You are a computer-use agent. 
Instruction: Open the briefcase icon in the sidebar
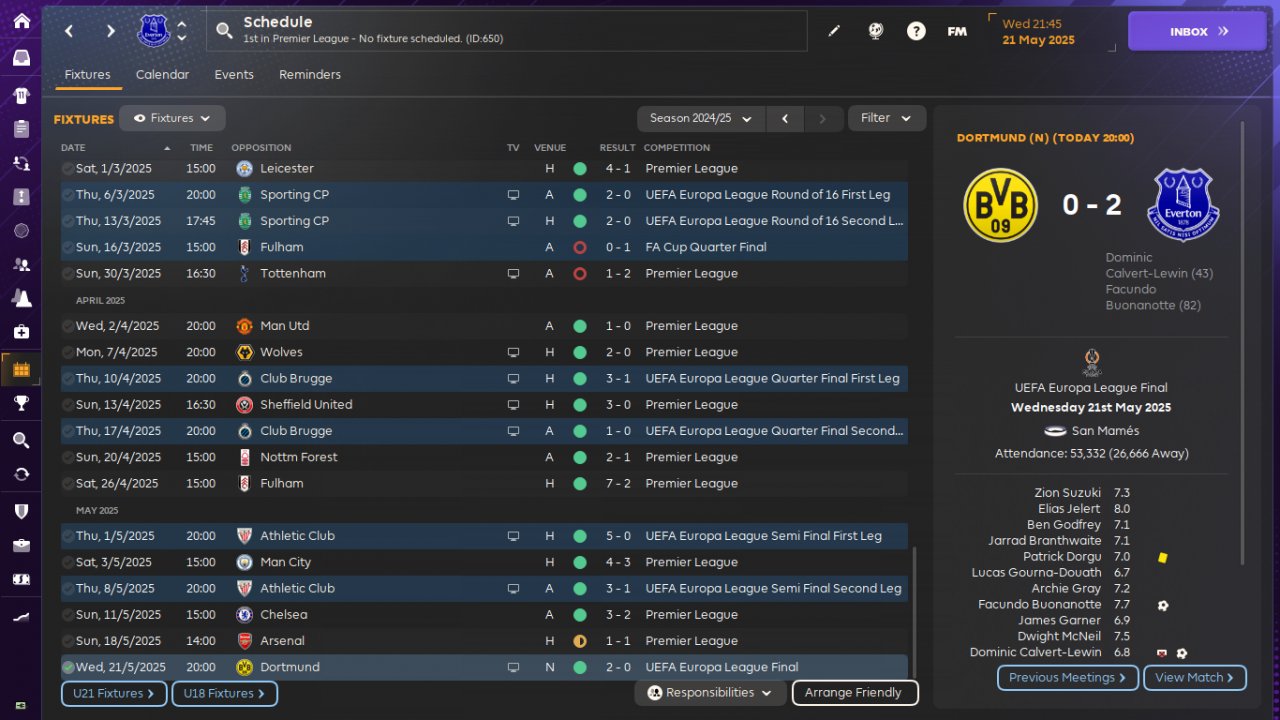[21, 545]
